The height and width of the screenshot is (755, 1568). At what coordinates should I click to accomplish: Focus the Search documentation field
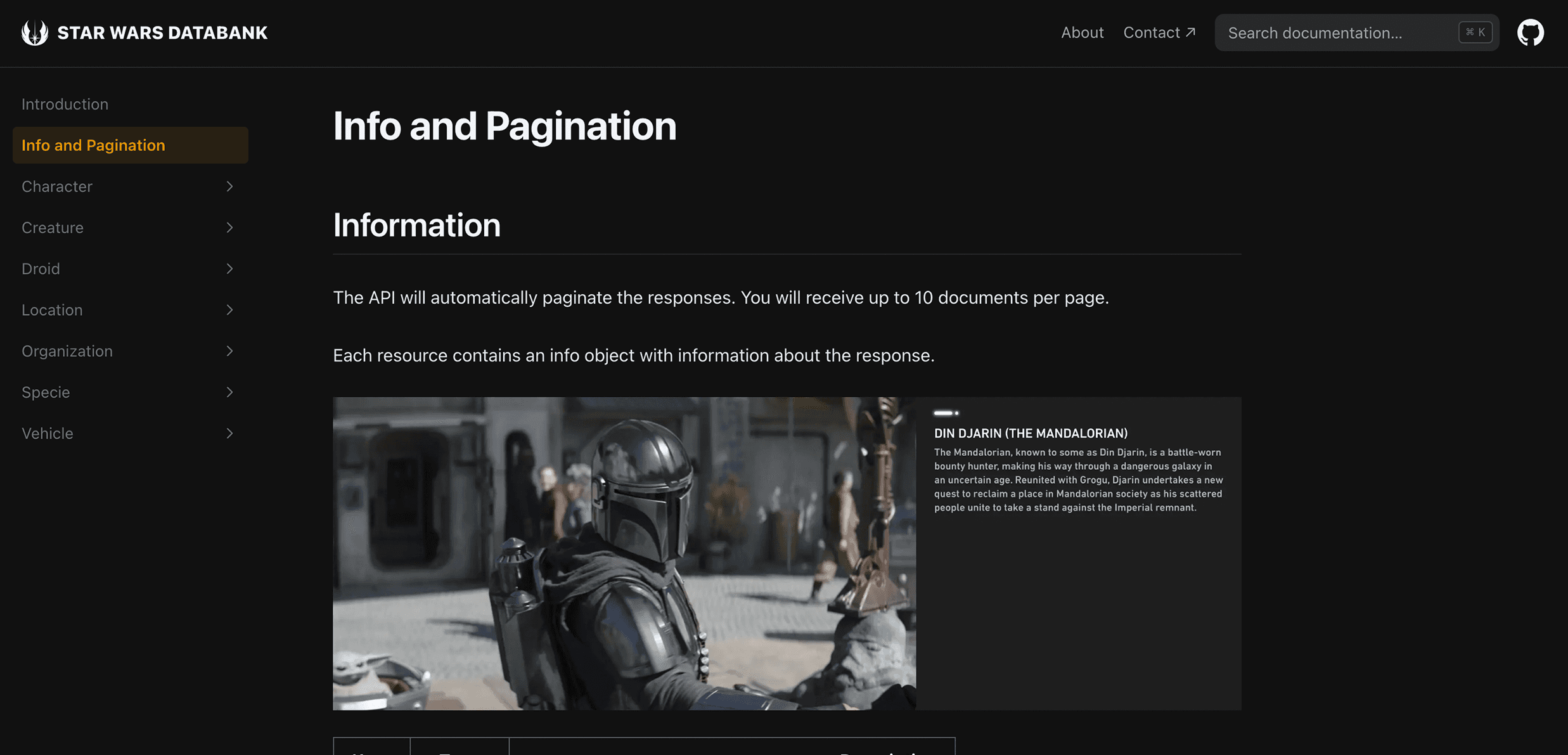click(x=1356, y=32)
